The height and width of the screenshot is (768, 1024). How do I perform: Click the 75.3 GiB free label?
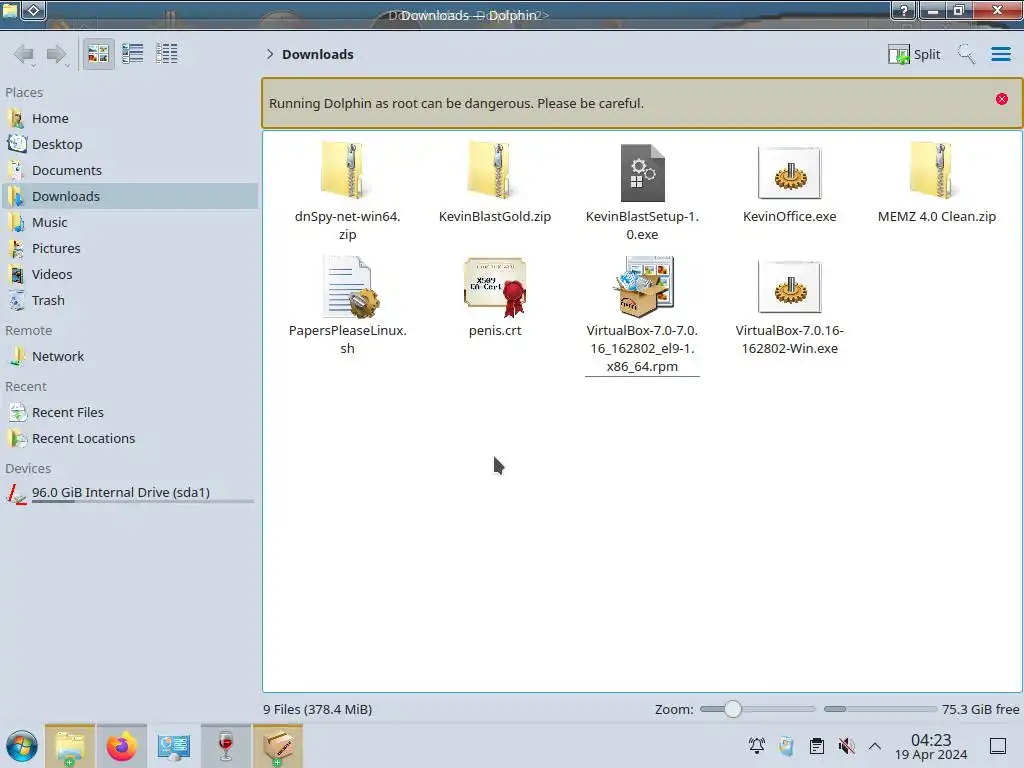[980, 709]
